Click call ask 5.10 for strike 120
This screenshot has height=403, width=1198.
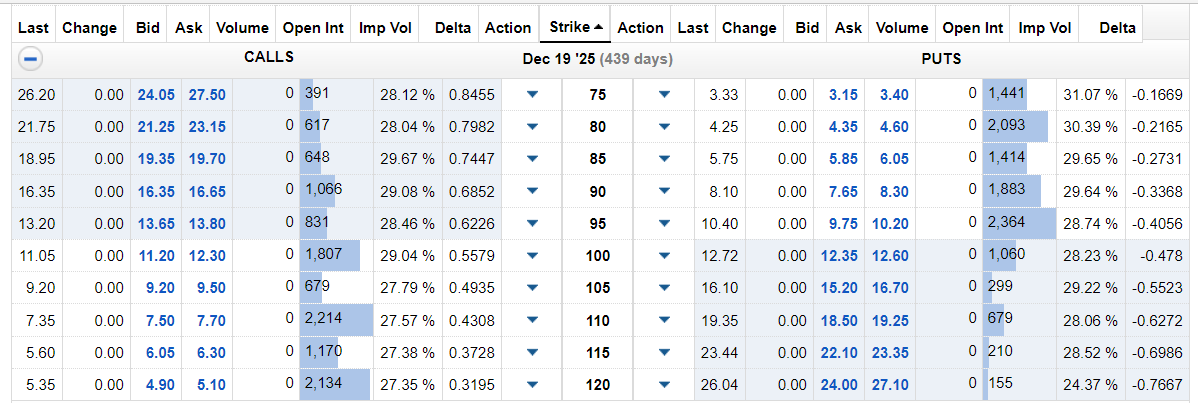210,385
